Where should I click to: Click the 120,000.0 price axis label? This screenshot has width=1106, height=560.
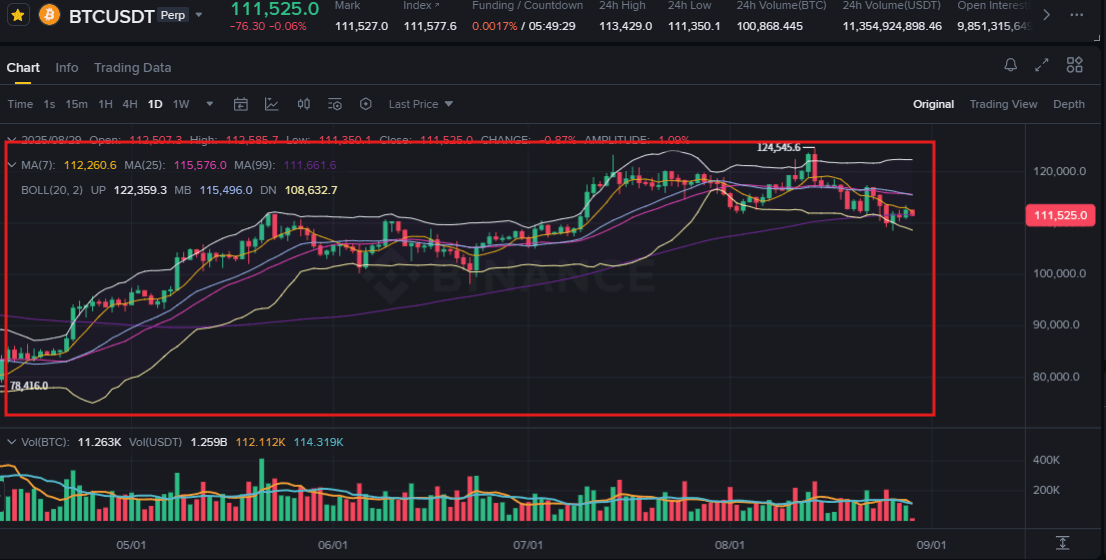point(1057,171)
